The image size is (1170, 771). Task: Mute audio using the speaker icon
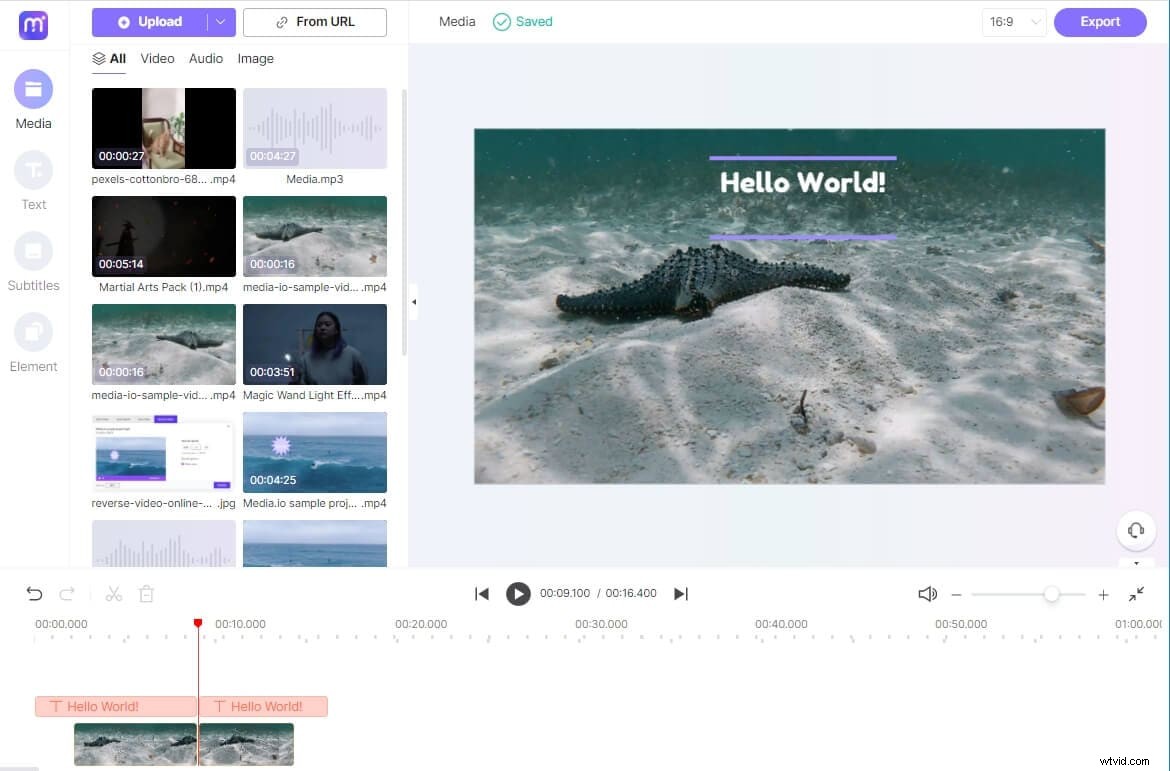point(927,593)
